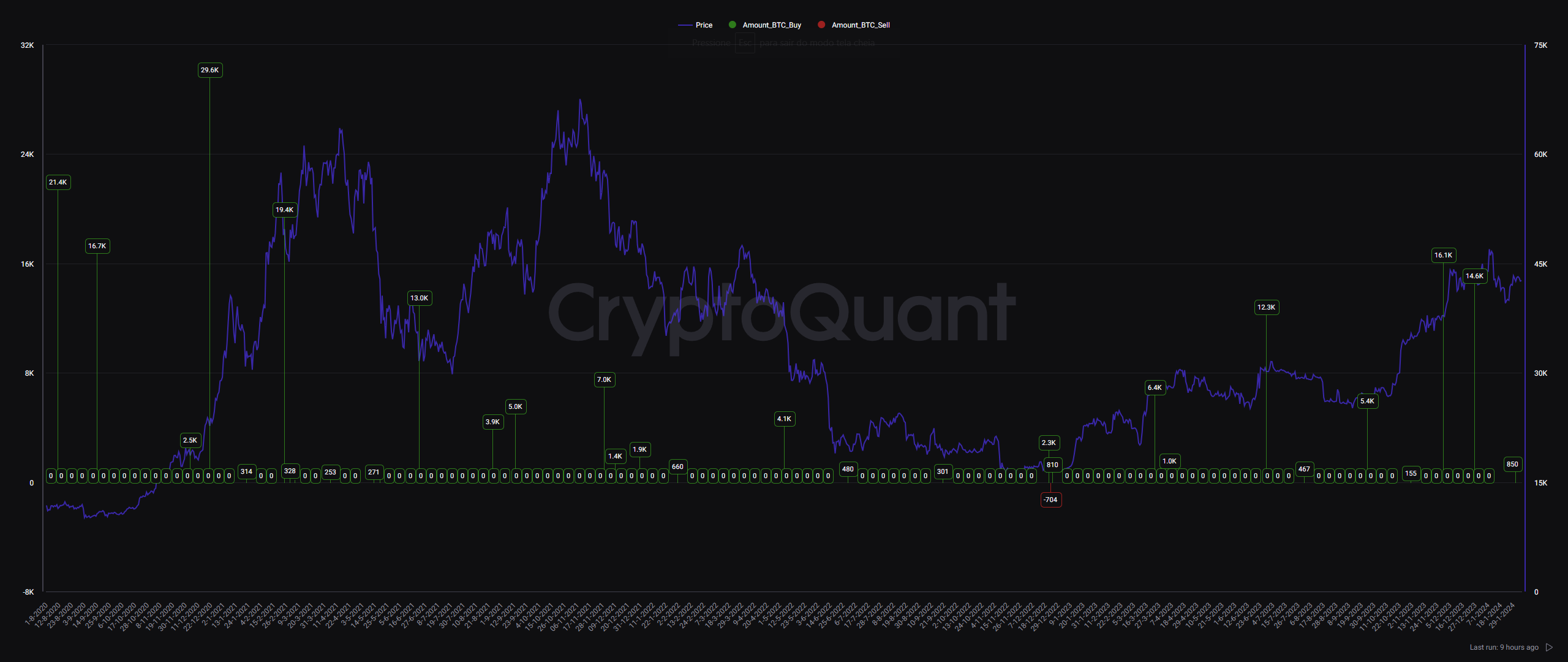Click the 1-8-2020 date axis label
Viewport: 1568px width, 662px height.
[37, 614]
